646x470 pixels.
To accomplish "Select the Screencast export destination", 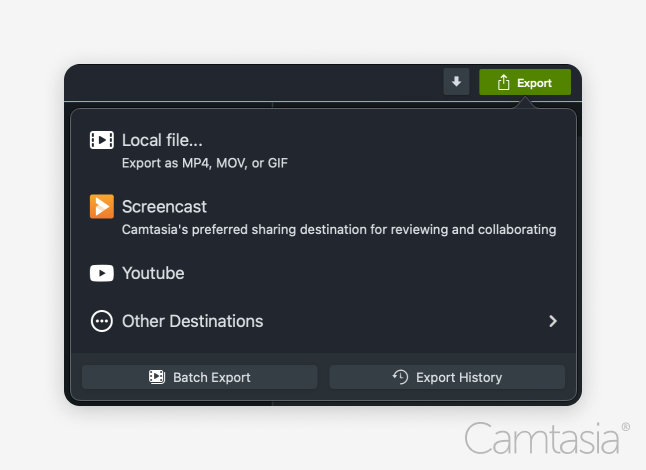I will (323, 217).
